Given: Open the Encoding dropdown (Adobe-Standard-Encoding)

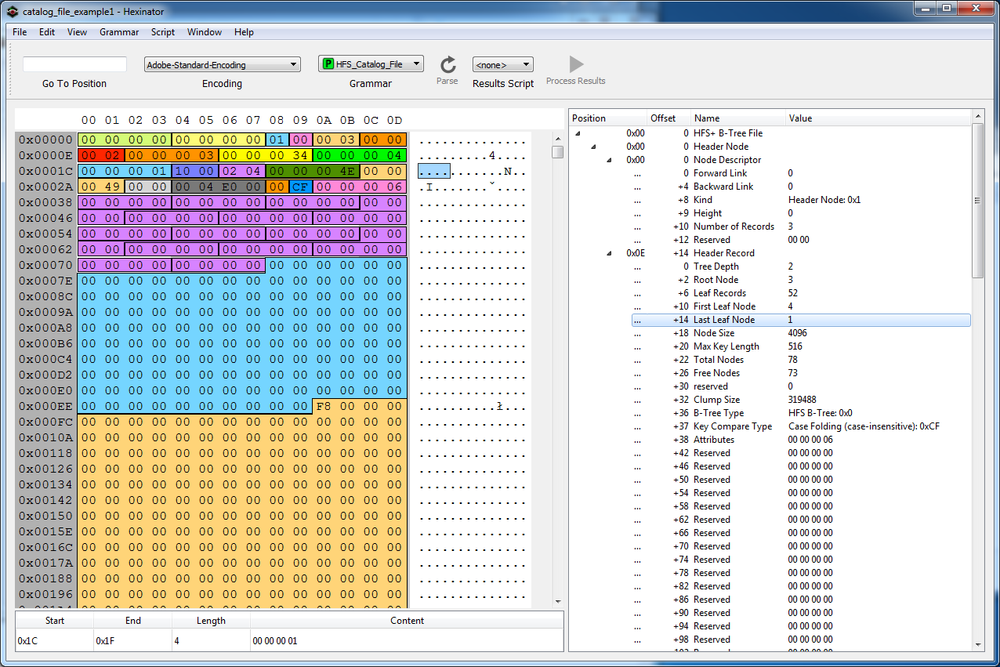Looking at the screenshot, I should [222, 64].
